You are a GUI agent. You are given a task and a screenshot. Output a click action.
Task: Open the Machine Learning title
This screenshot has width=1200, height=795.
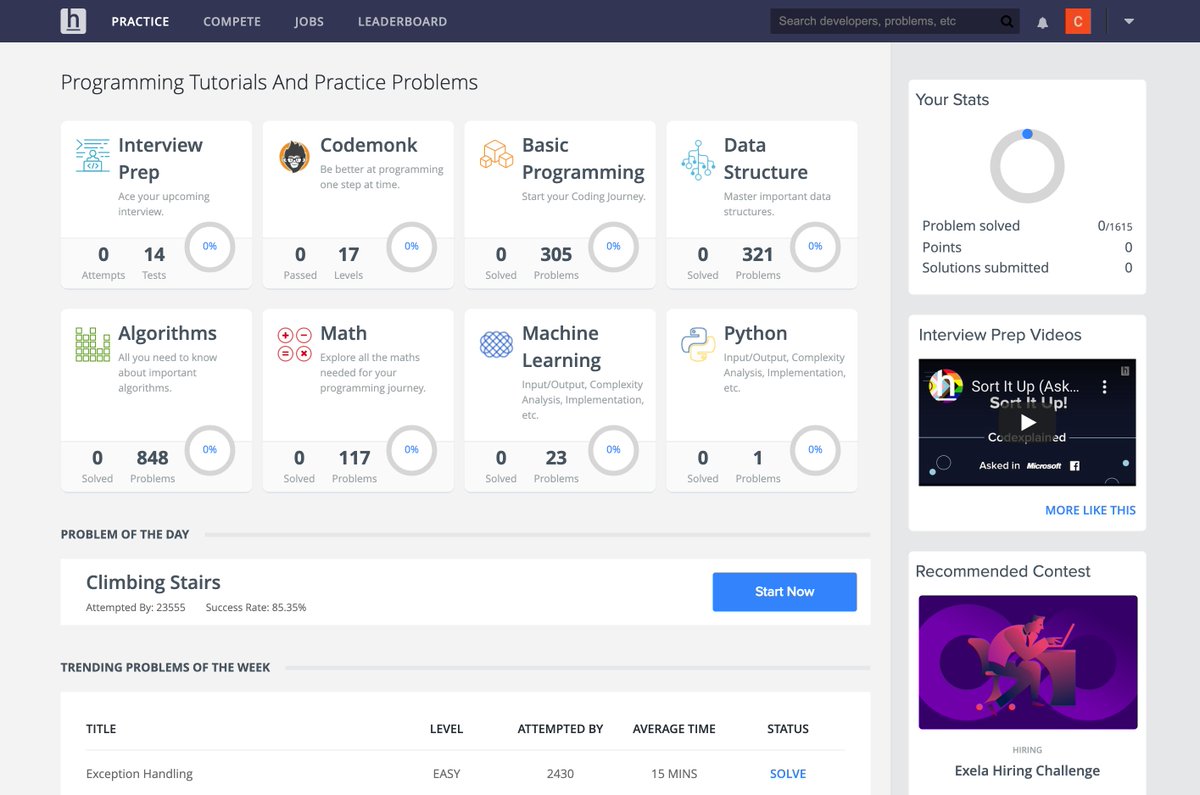click(x=560, y=346)
